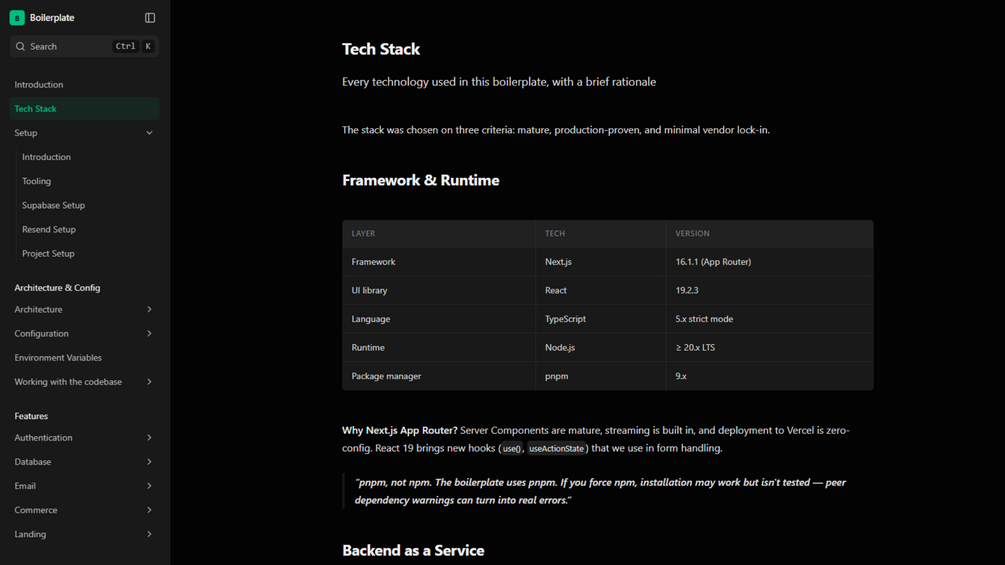Viewport: 1005px width, 565px height.
Task: Select the Tech Stack sidebar item
Action: click(85, 109)
